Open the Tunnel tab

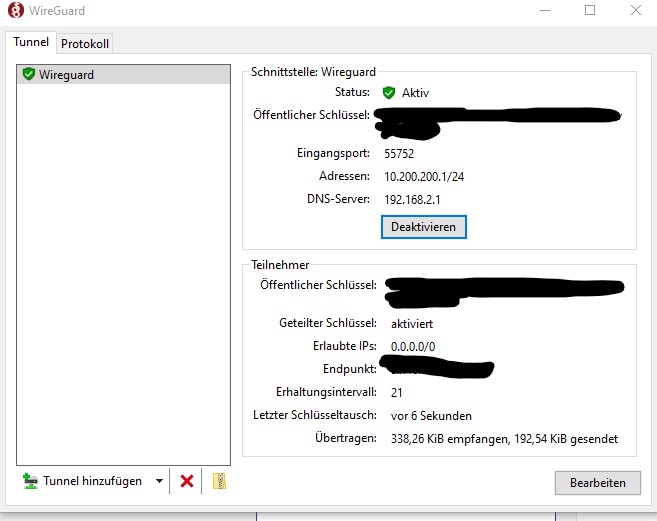(31, 42)
